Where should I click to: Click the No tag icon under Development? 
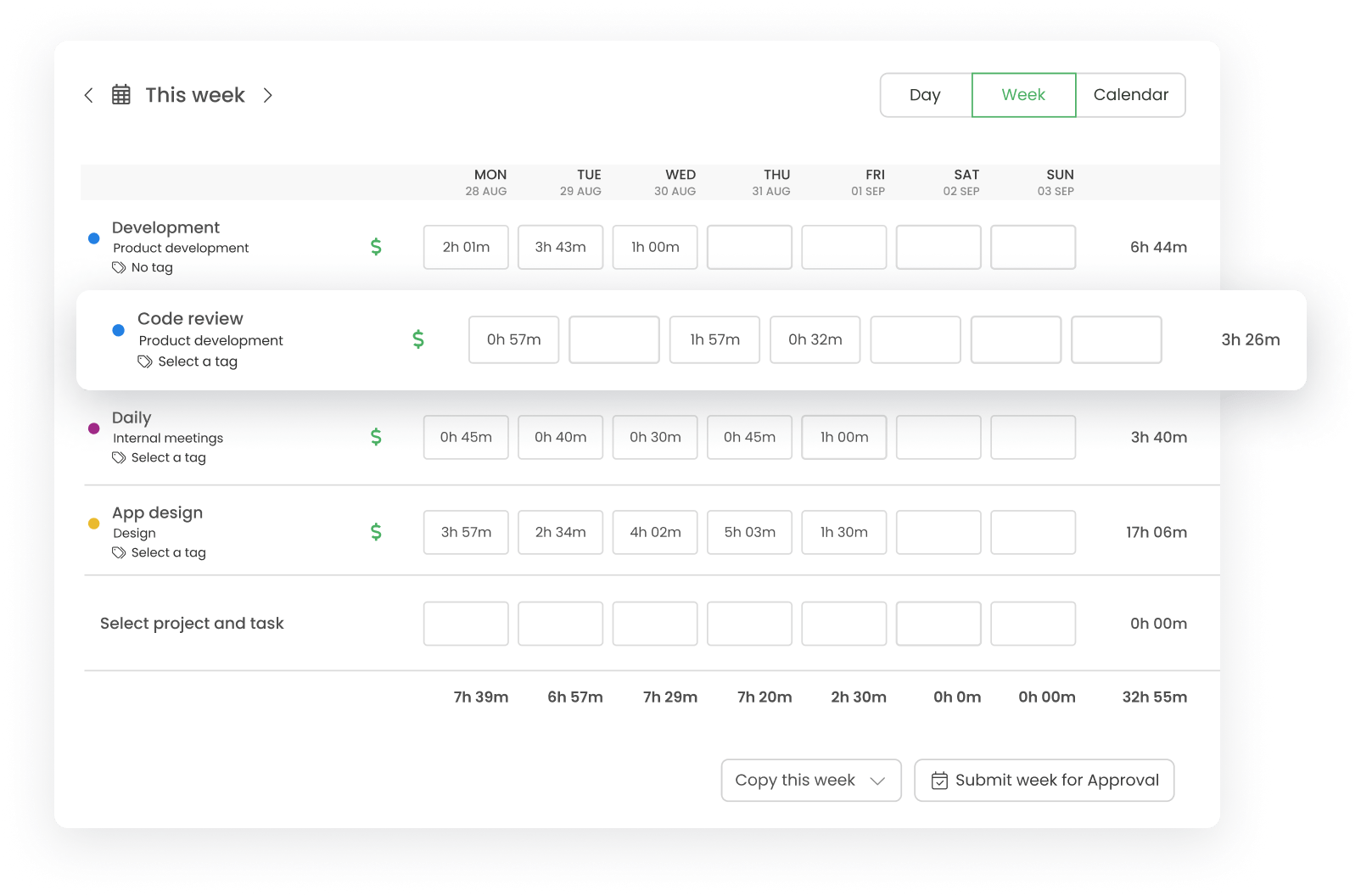click(x=119, y=267)
